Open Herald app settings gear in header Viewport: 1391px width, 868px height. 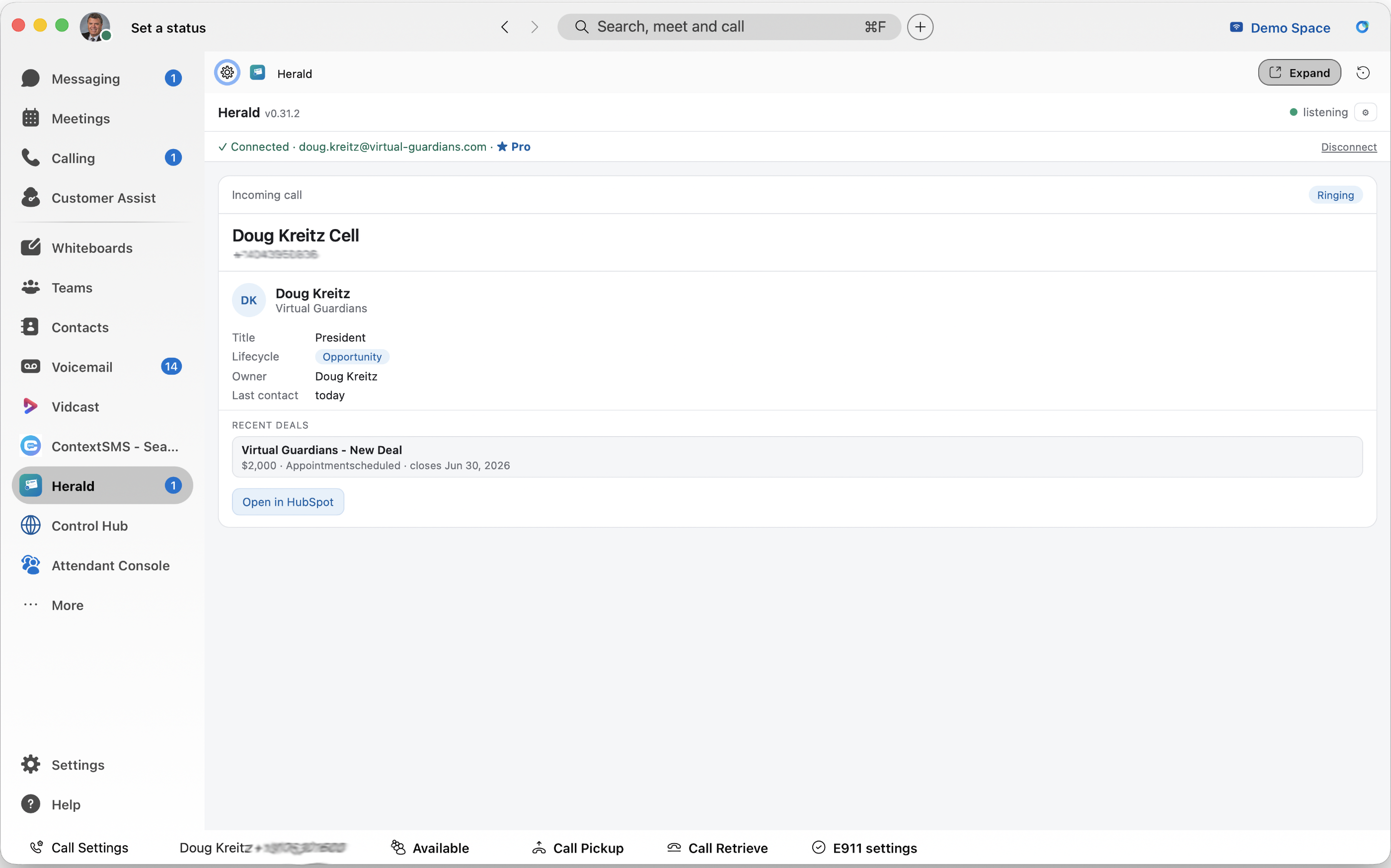227,73
